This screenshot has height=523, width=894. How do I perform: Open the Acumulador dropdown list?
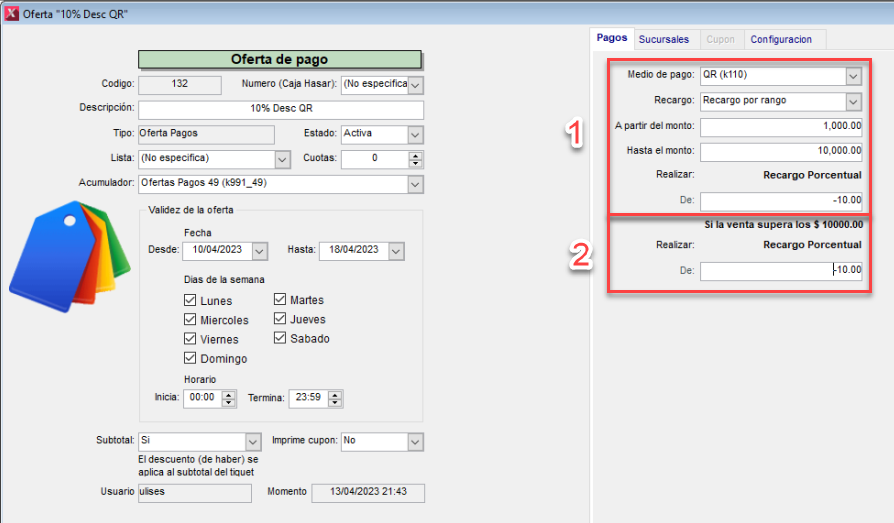pyautogui.click(x=415, y=184)
